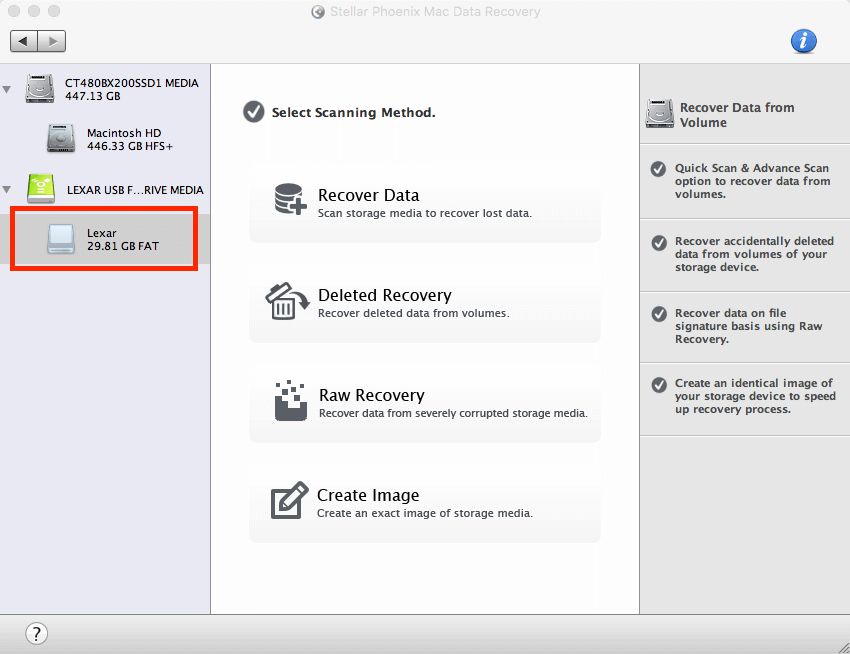Image resolution: width=850 pixels, height=654 pixels.
Task: Select the Lexar volume icon
Action: click(61, 239)
